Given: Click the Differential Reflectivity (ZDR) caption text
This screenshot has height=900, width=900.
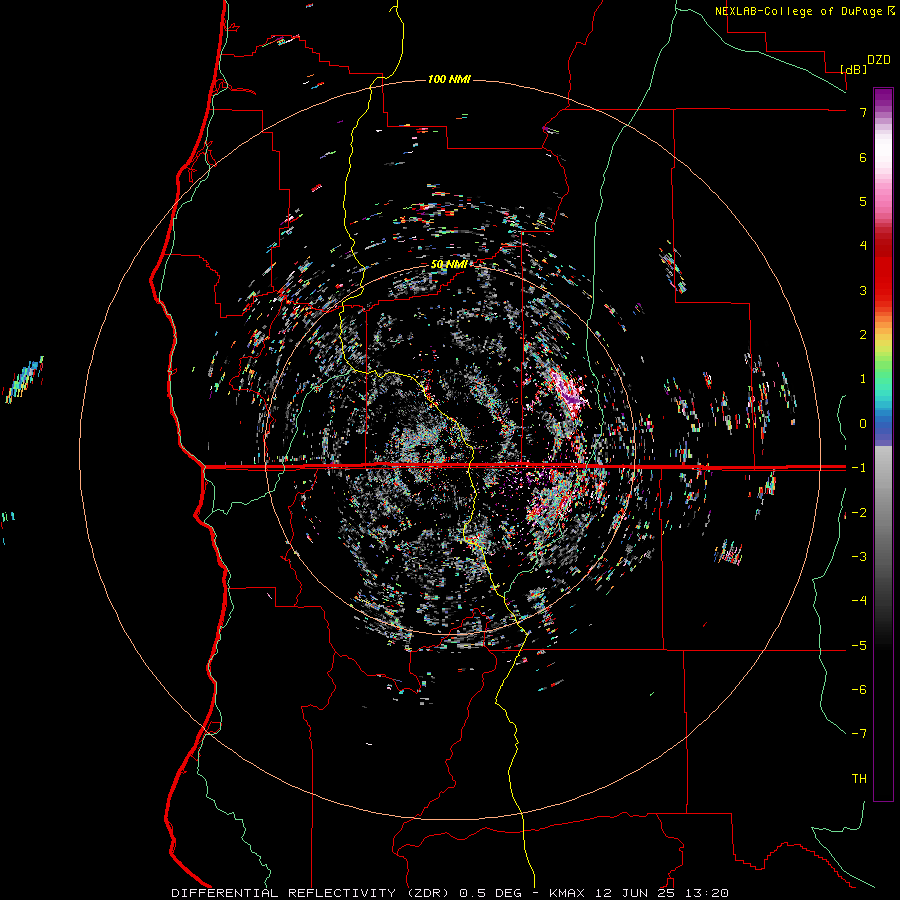Looking at the screenshot, I should coord(312,893).
